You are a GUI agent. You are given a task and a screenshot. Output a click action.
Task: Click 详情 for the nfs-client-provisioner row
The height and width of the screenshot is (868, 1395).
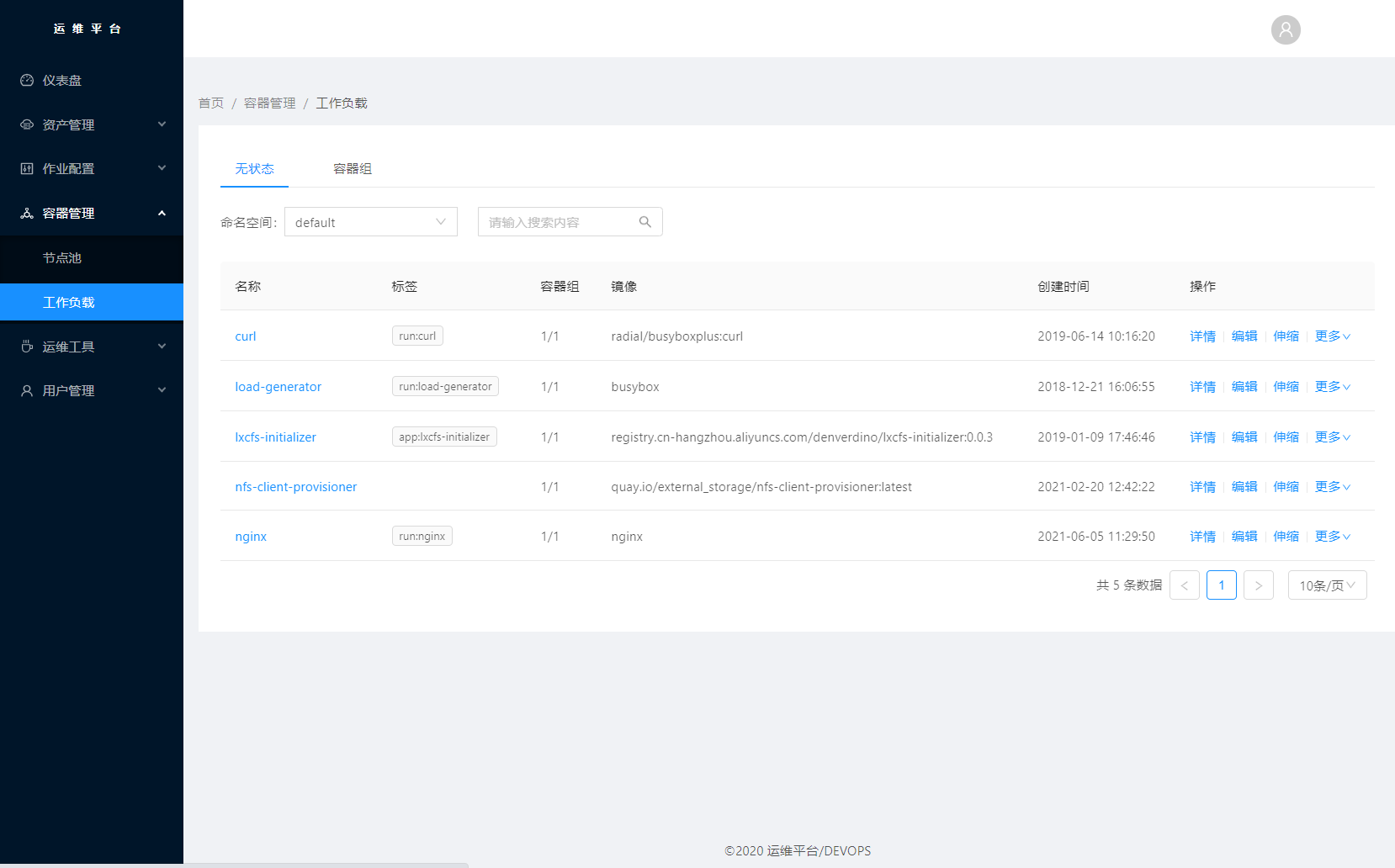point(1203,487)
